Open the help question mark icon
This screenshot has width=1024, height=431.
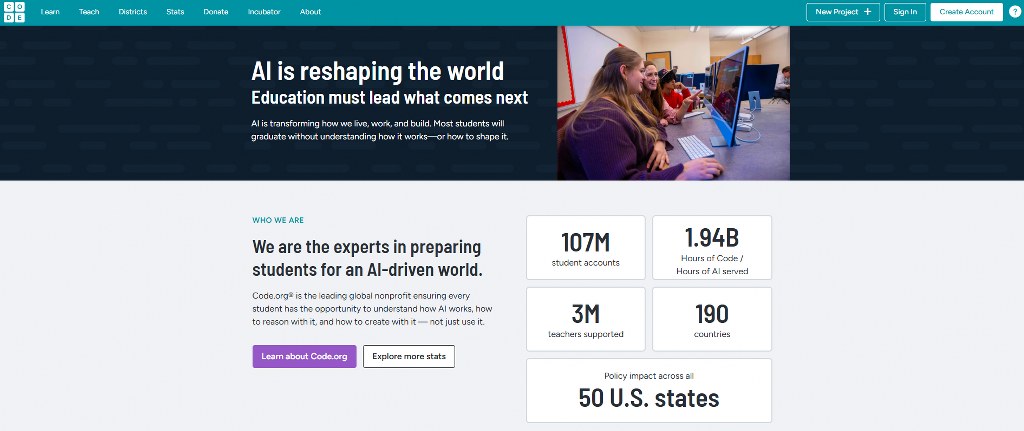click(1014, 12)
